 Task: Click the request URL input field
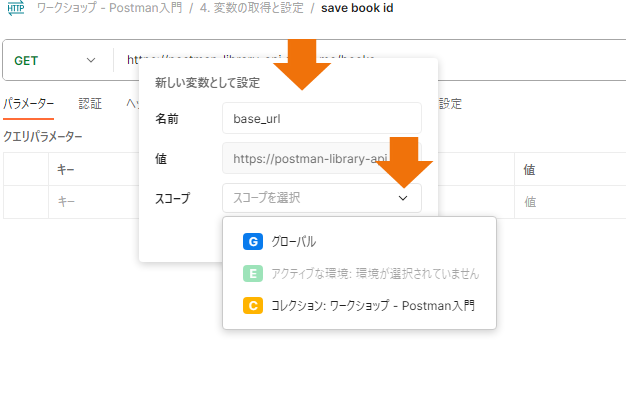(371, 60)
